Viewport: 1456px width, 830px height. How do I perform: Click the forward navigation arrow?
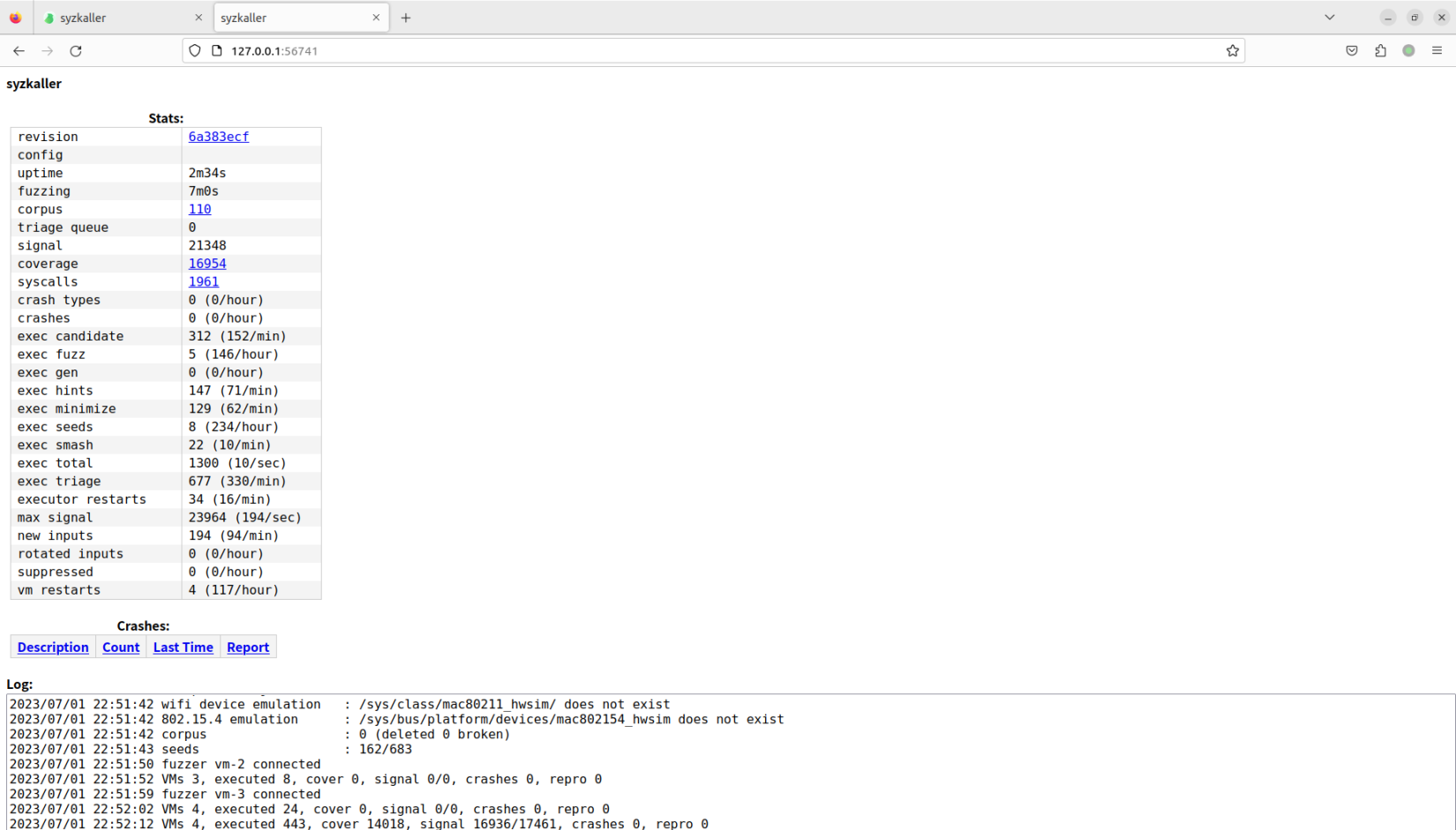(48, 51)
